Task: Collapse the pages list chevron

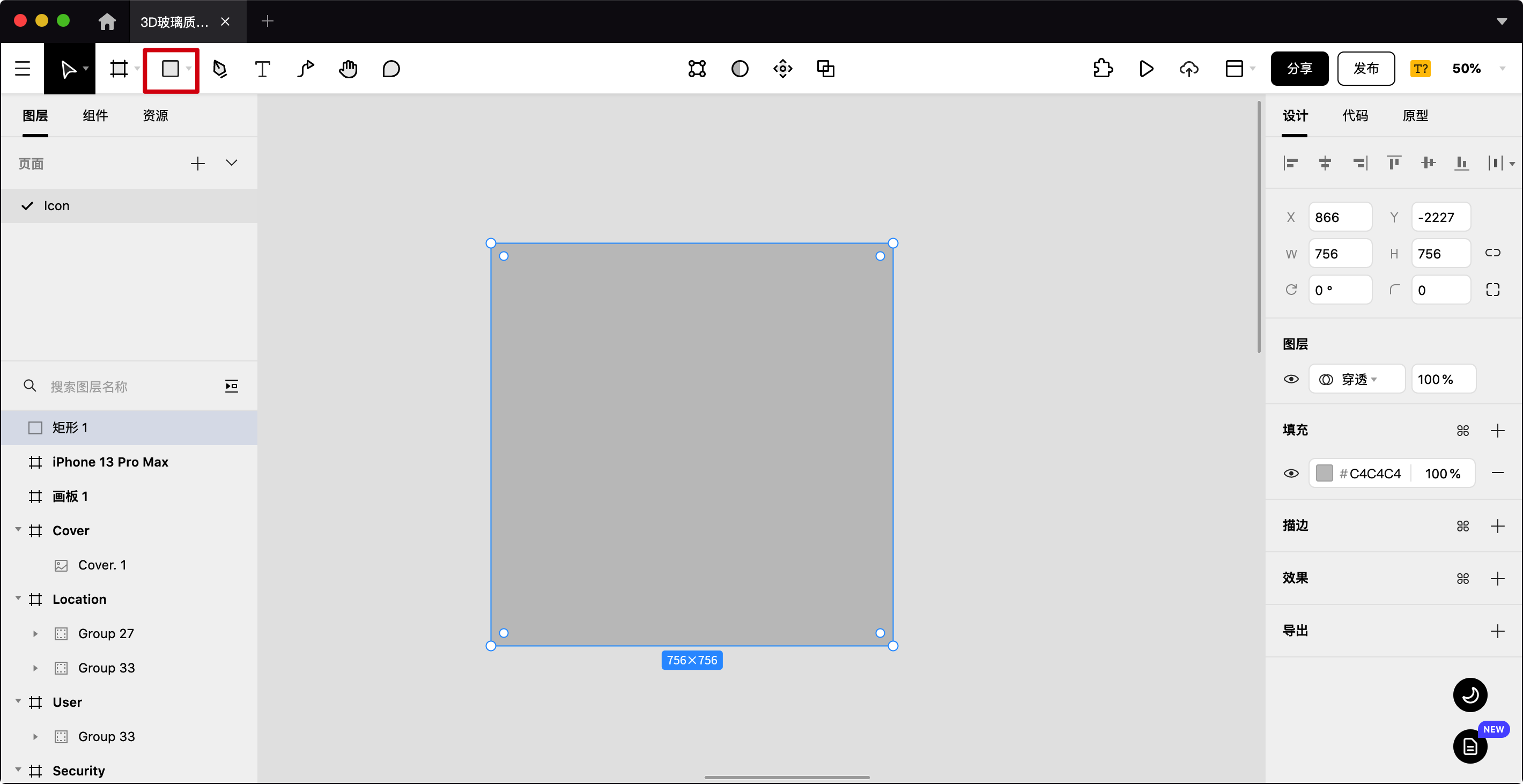Action: 232,163
